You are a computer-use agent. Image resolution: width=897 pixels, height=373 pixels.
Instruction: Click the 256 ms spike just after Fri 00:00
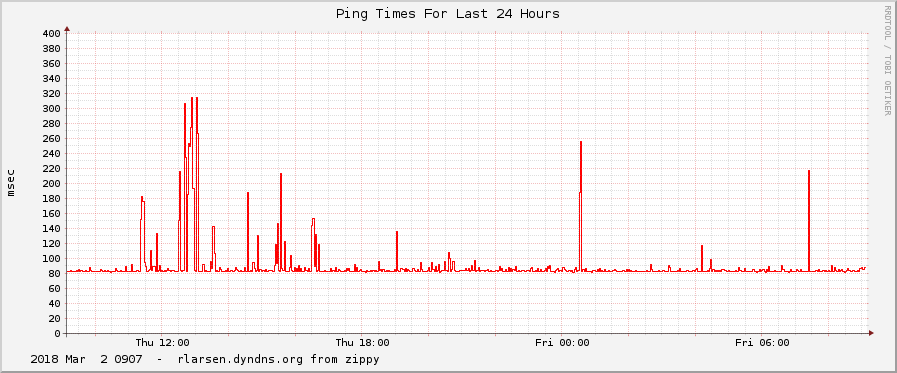581,206
